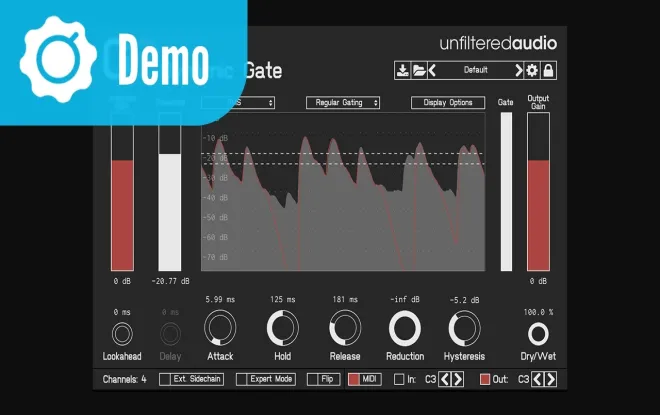Click the -inf dB Reduction value

coord(405,300)
